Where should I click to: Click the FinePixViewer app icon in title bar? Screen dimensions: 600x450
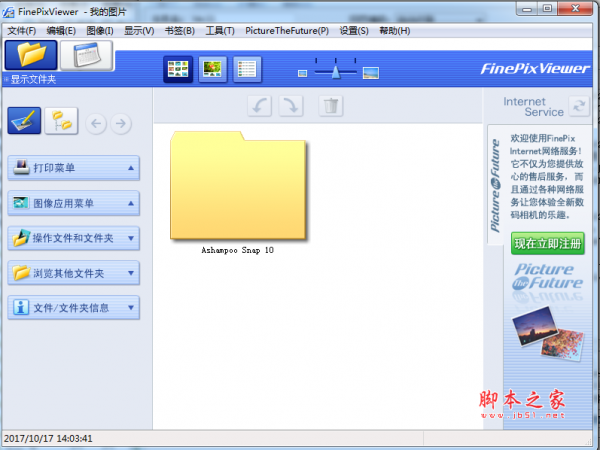tap(8, 12)
